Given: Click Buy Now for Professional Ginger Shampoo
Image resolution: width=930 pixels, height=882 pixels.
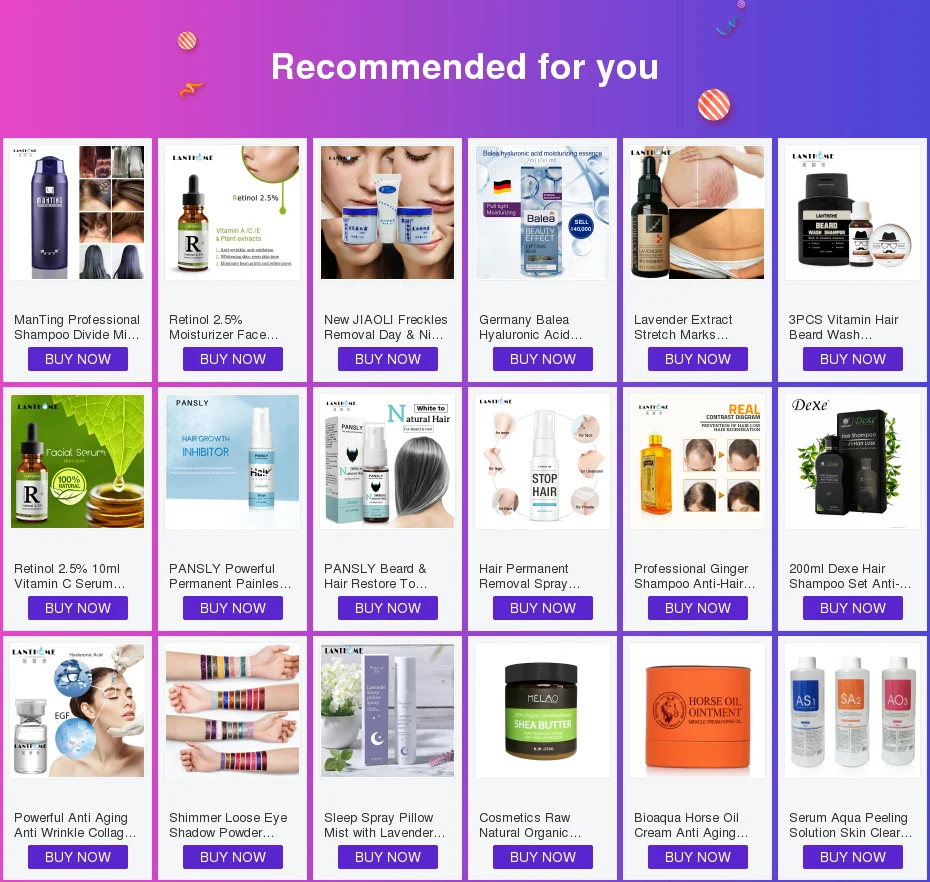Looking at the screenshot, I should pyautogui.click(x=698, y=608).
